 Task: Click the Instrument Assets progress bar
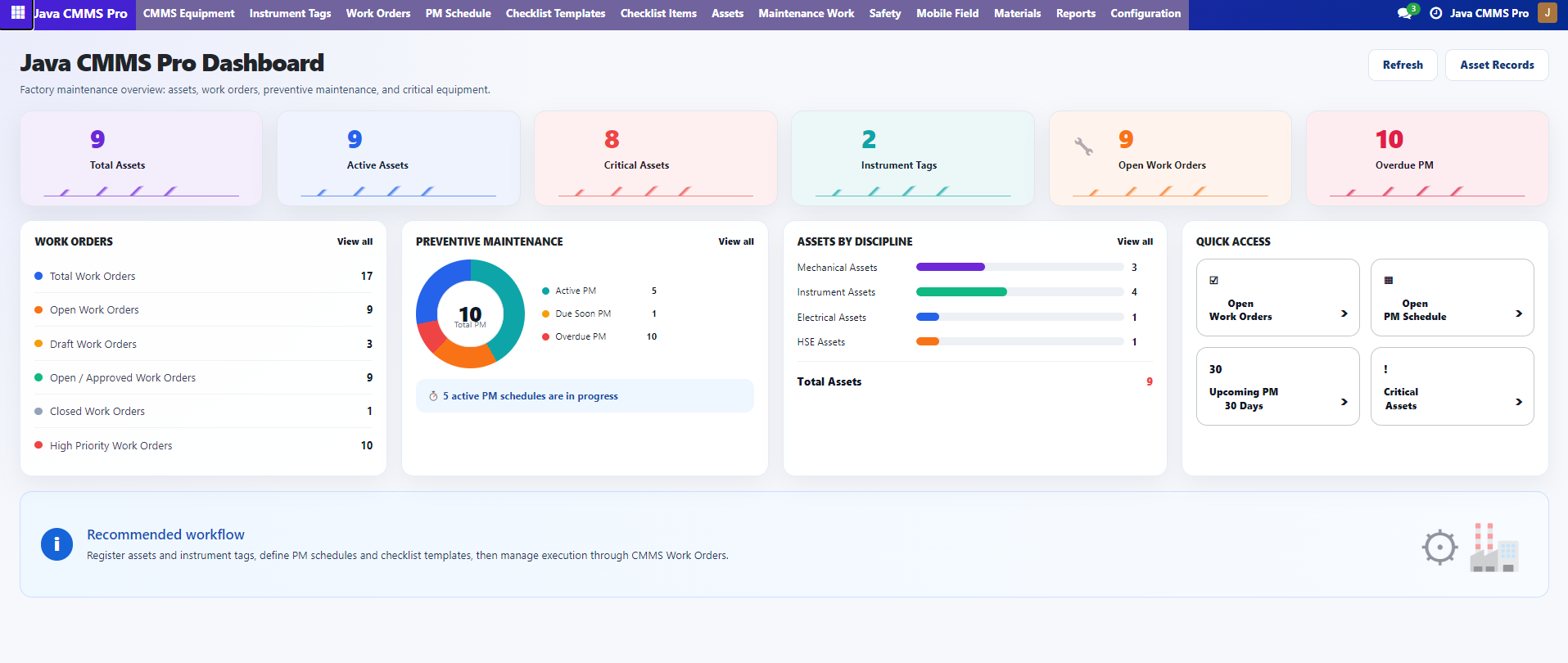point(1019,292)
